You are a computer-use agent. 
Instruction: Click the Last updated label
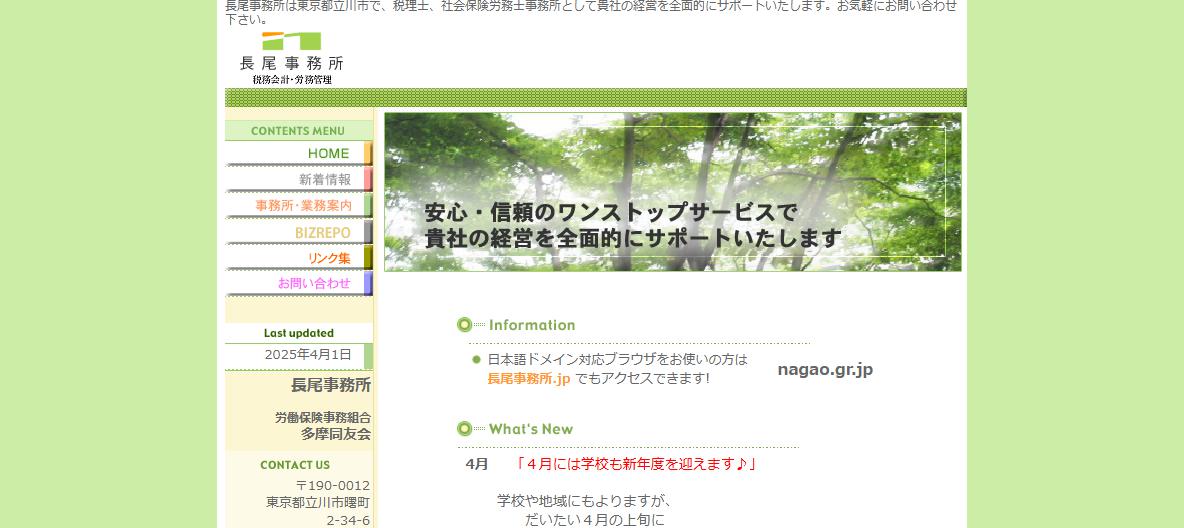point(298,333)
